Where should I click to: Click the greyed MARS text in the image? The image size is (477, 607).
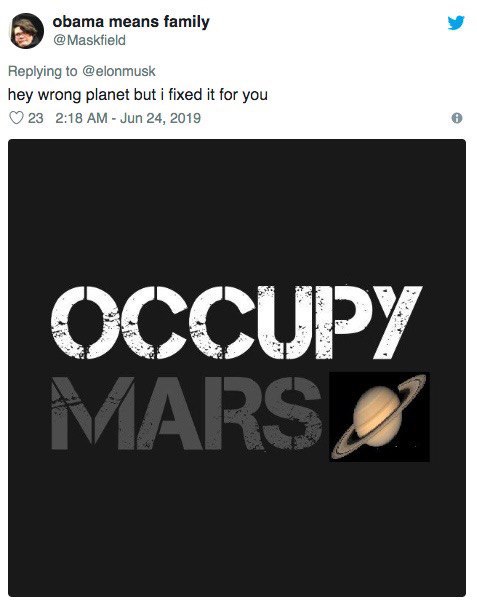pos(187,413)
